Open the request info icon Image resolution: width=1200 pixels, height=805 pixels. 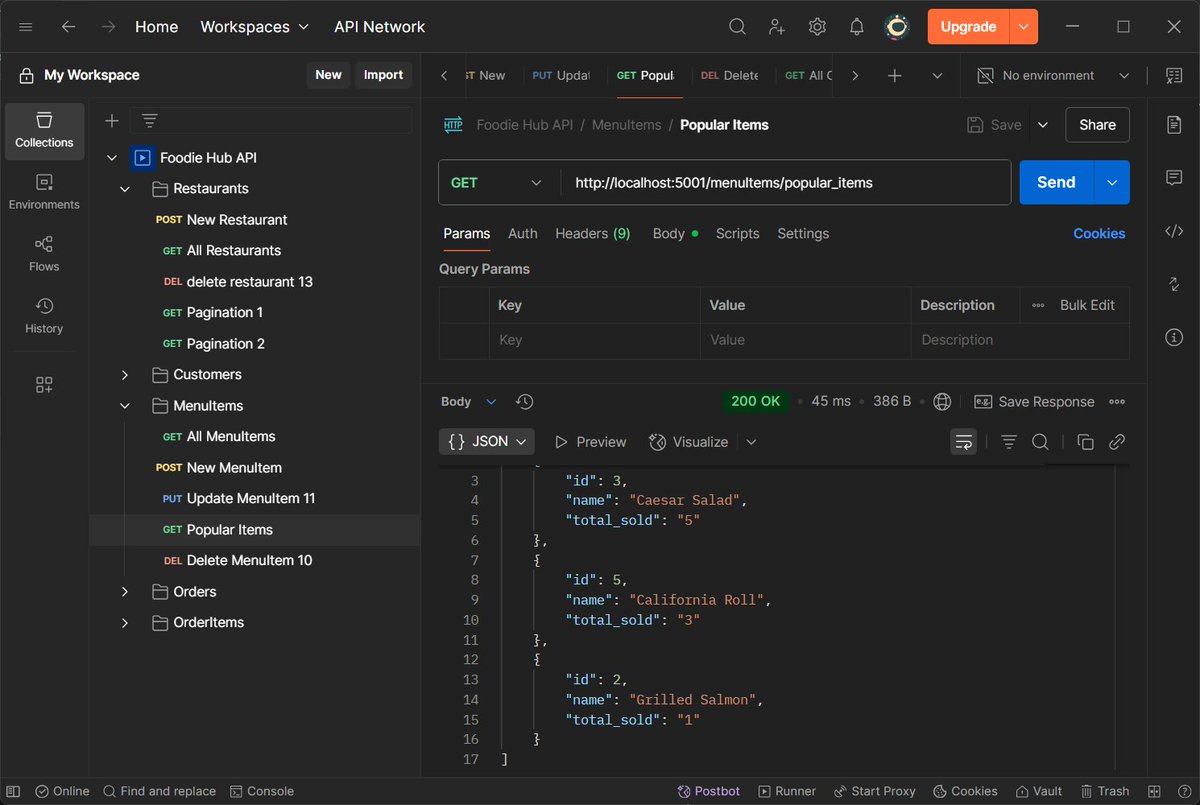click(x=1174, y=338)
